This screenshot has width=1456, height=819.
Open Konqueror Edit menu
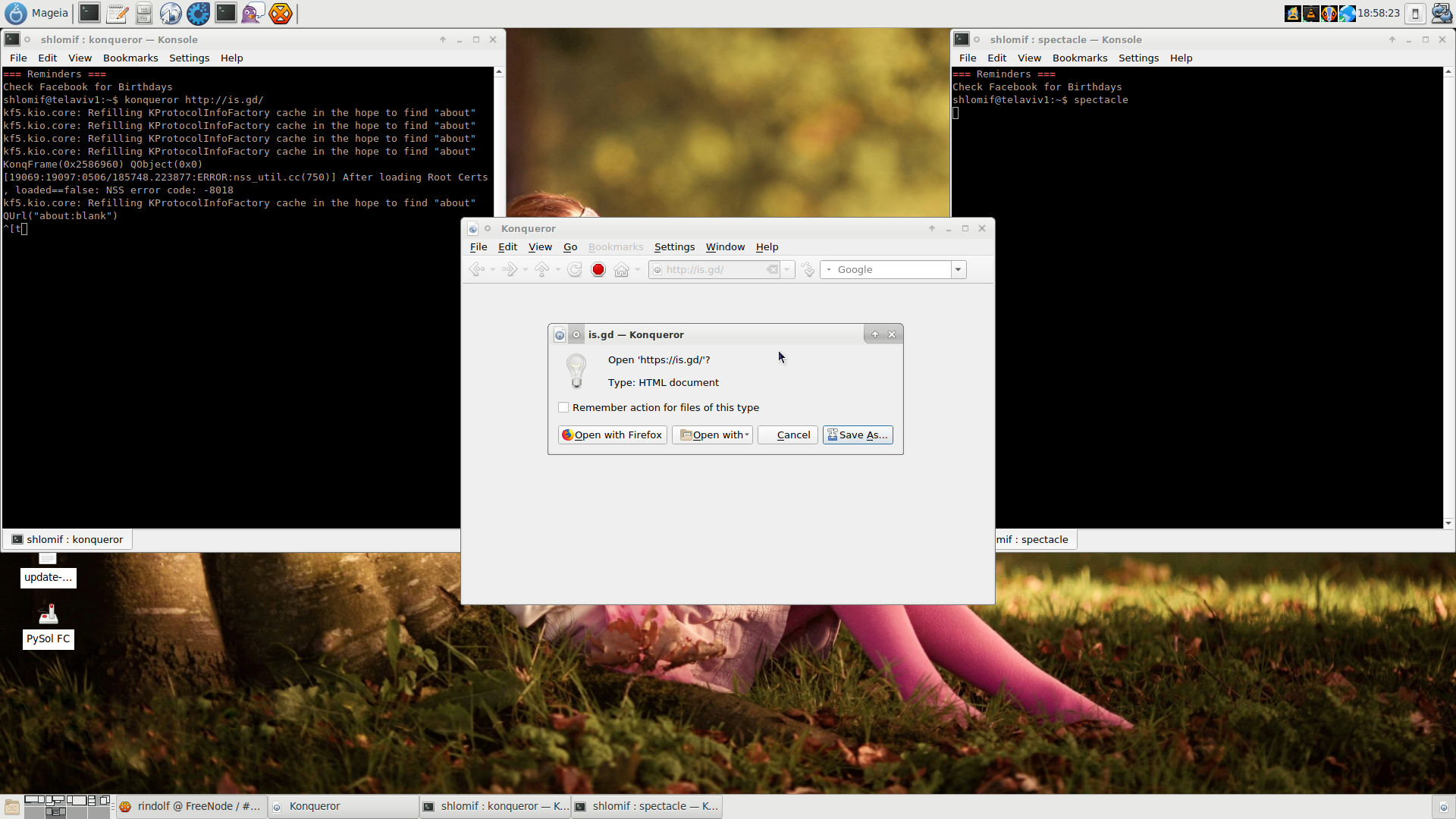[x=507, y=246]
